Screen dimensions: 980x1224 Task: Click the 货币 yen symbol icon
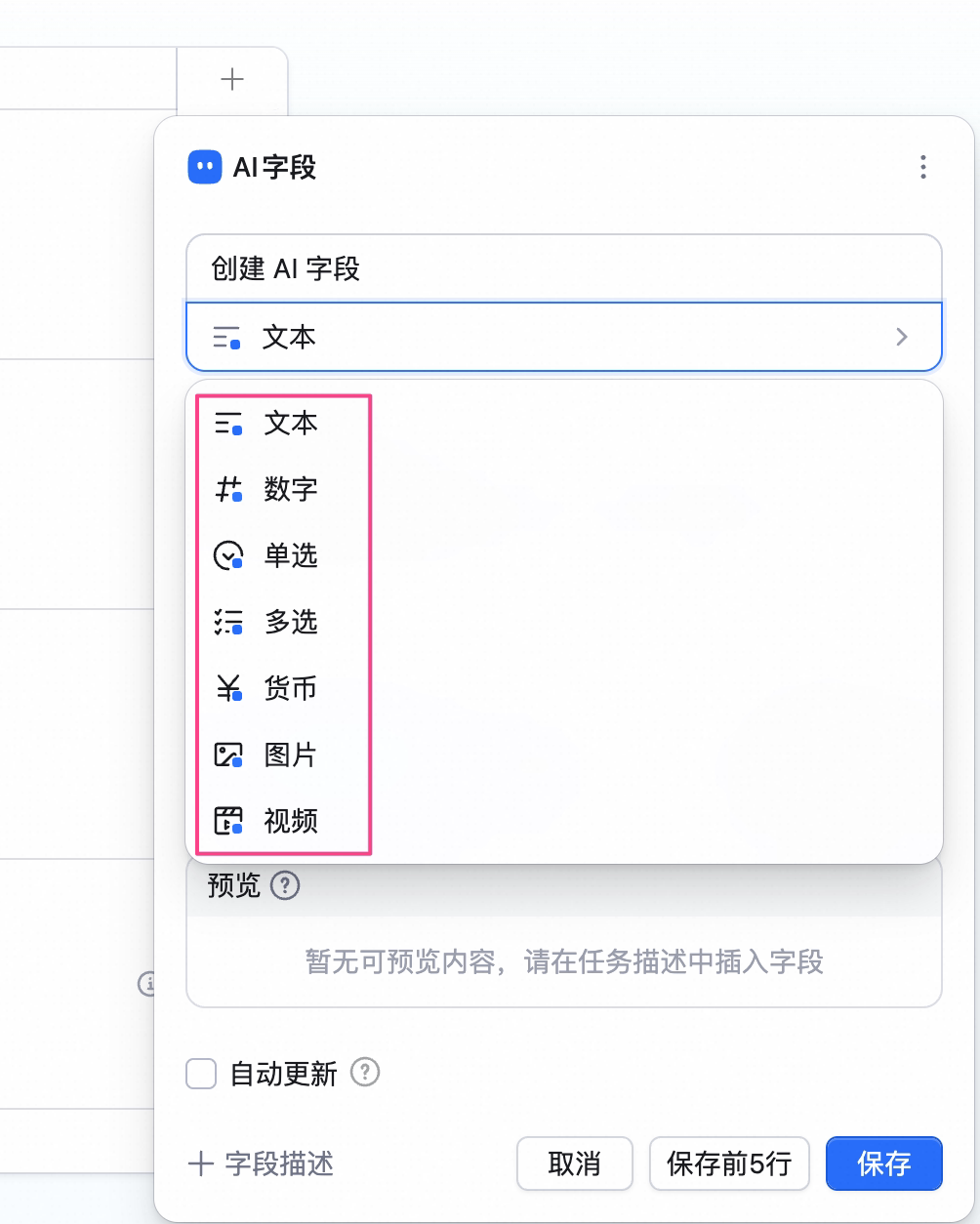coord(227,688)
